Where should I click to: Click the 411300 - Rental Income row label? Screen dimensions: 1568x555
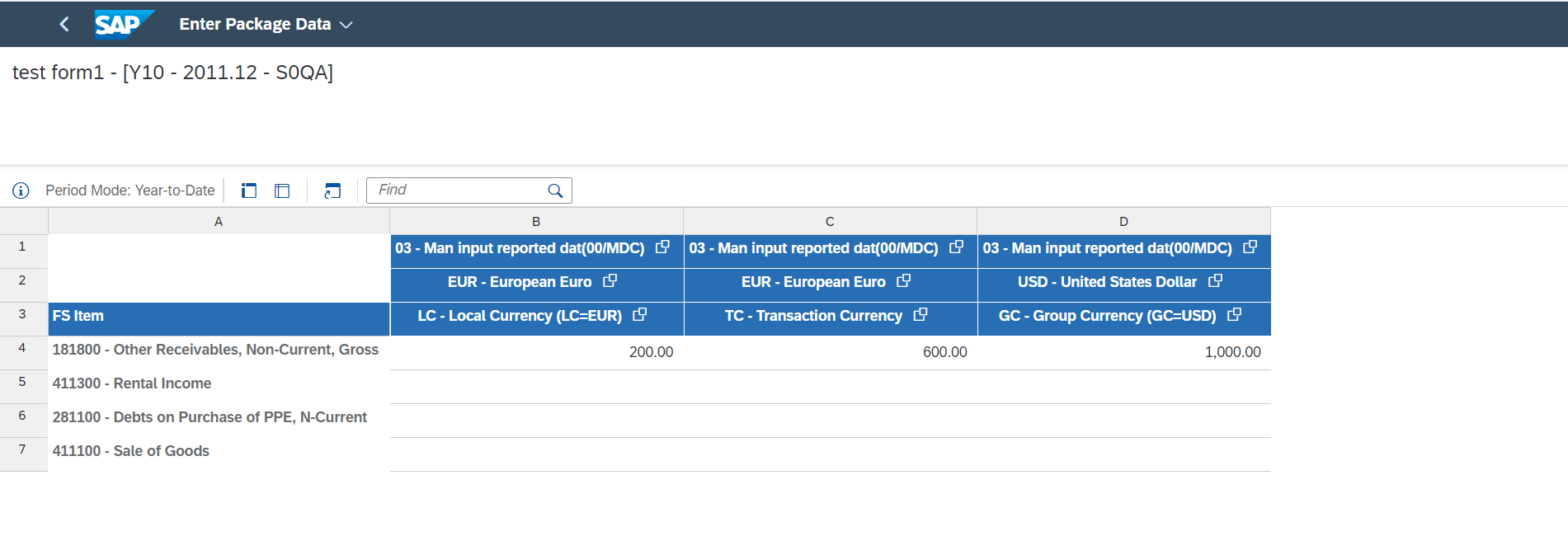132,383
